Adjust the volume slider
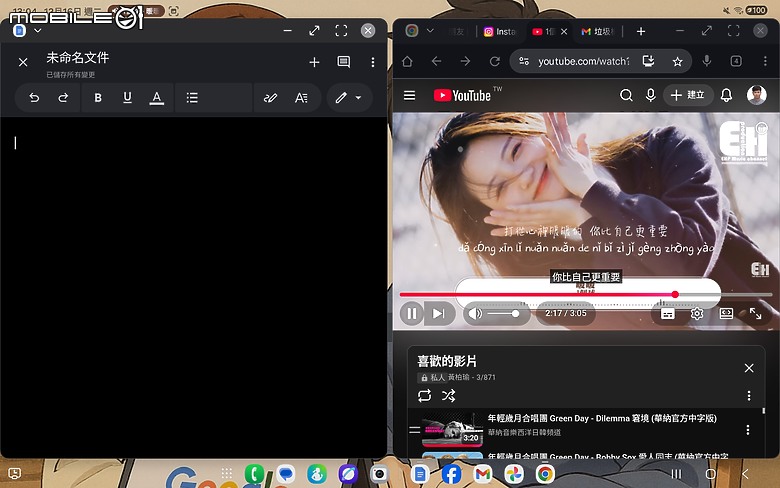The width and height of the screenshot is (780, 488). click(x=503, y=313)
